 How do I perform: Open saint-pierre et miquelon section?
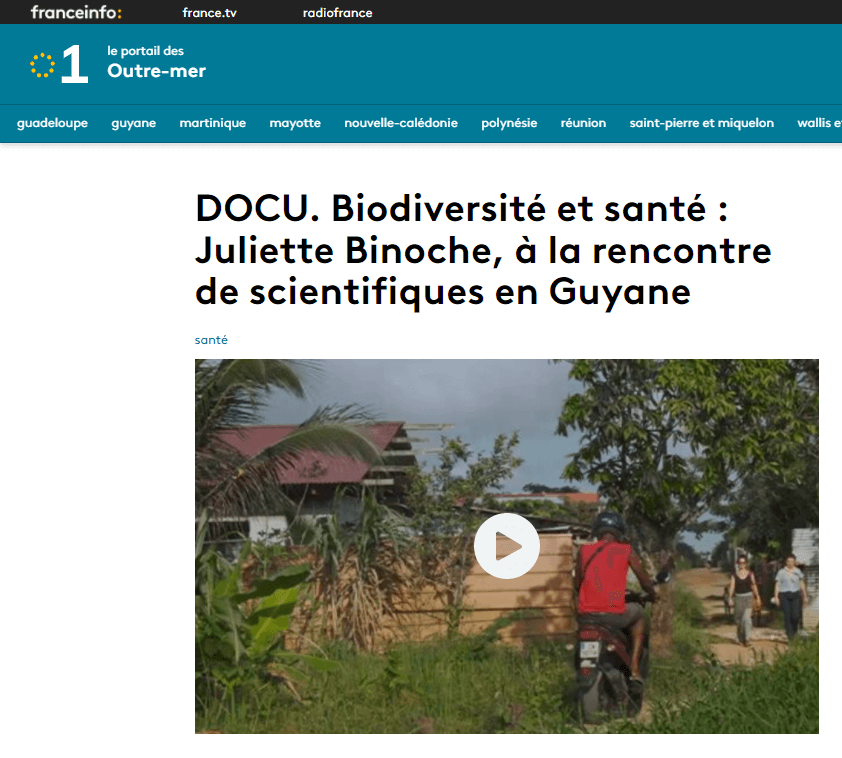(x=702, y=123)
